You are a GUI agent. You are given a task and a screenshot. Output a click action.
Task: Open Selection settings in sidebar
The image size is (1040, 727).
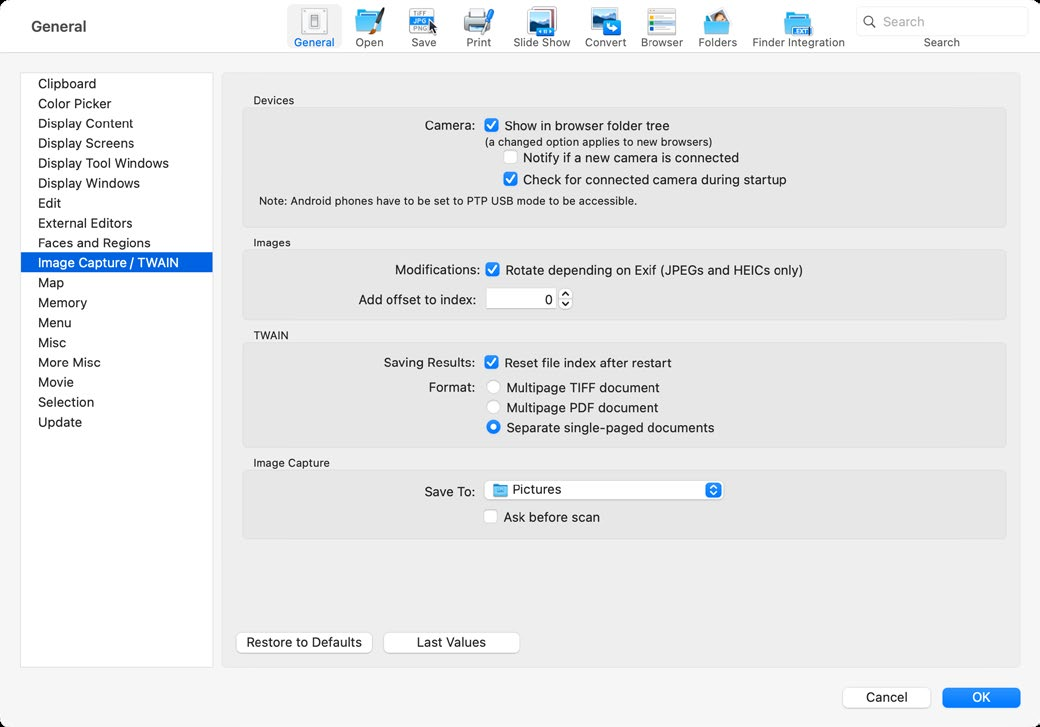pyautogui.click(x=117, y=402)
